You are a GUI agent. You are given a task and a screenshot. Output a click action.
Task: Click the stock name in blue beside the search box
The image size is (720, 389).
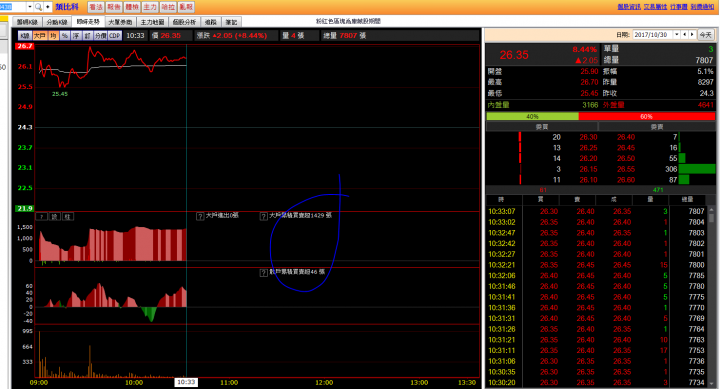pos(67,7)
